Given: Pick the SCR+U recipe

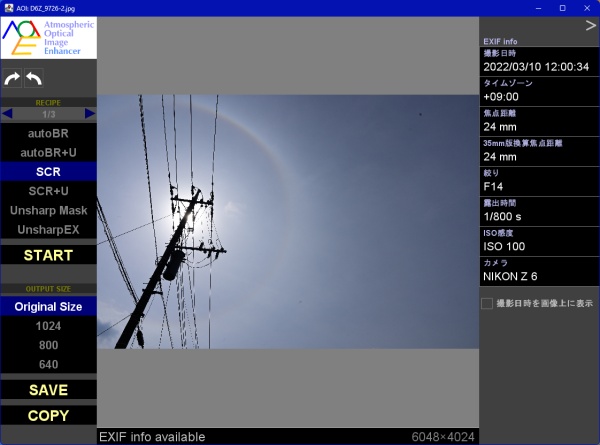Looking at the screenshot, I should [48, 191].
